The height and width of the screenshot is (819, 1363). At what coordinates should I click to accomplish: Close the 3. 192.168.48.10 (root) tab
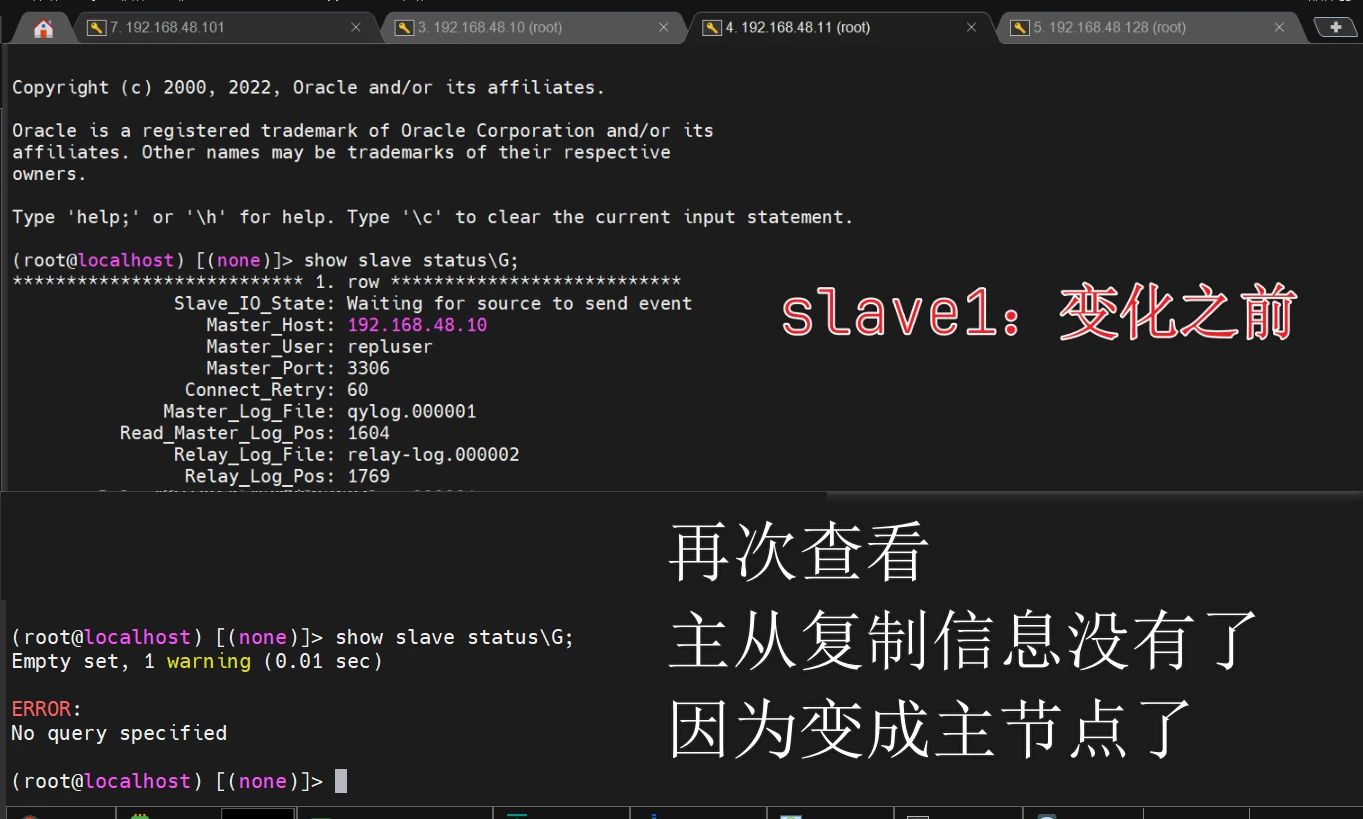click(x=664, y=28)
